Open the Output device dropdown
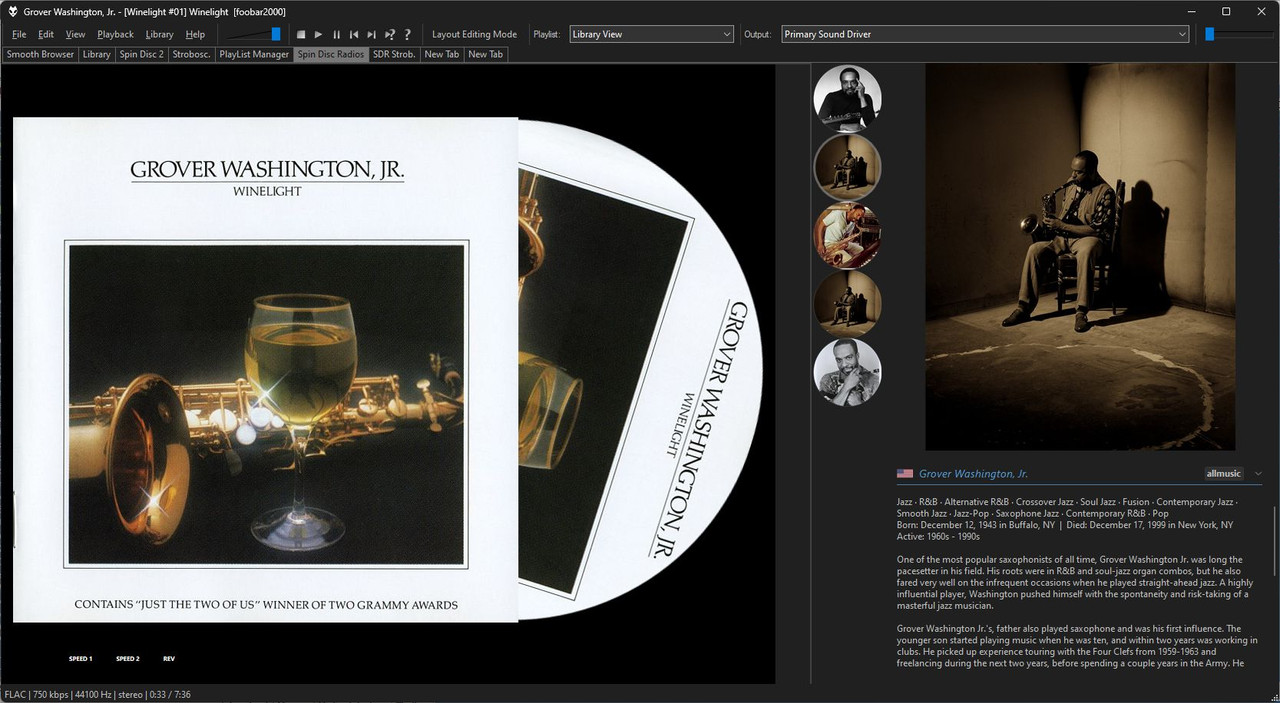The height and width of the screenshot is (703, 1280). click(985, 34)
